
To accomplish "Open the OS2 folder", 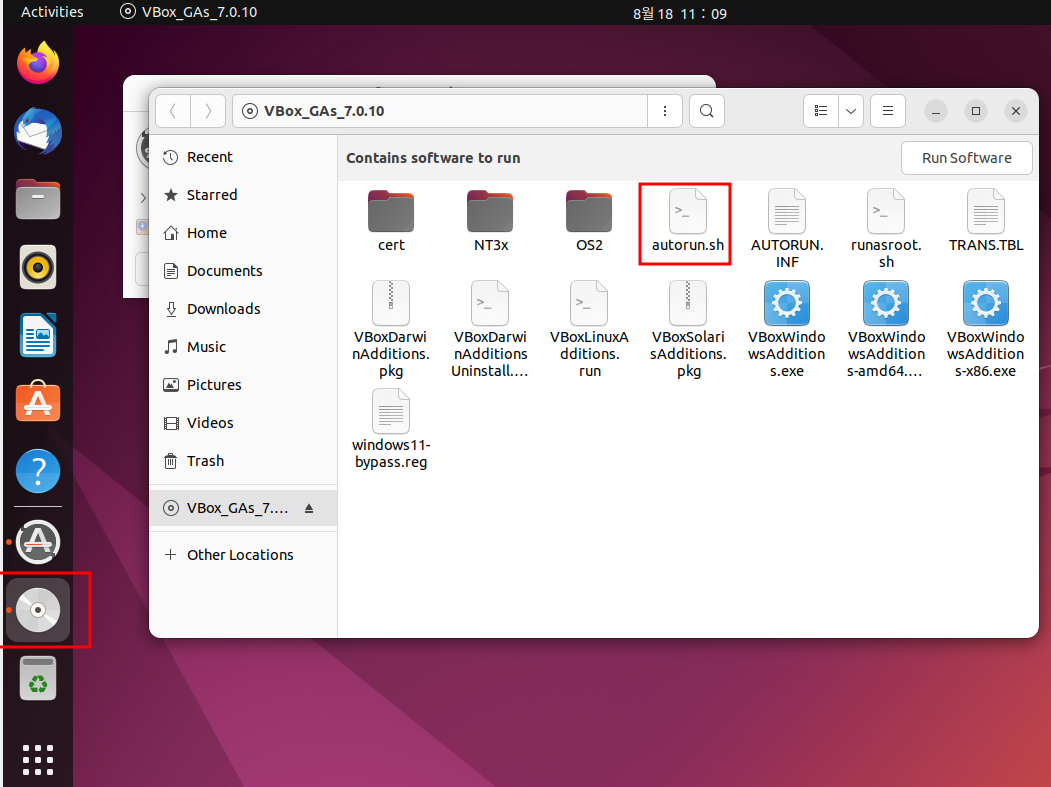I will point(589,221).
